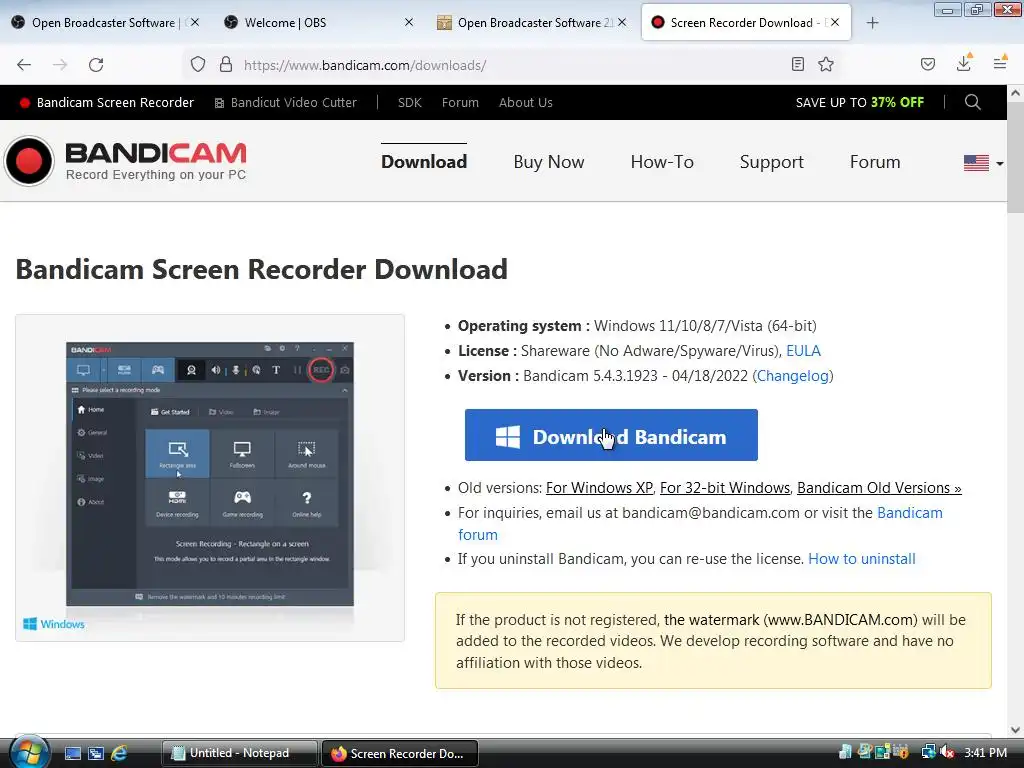Open the Download nav menu item
This screenshot has width=1024, height=768.
click(x=424, y=162)
